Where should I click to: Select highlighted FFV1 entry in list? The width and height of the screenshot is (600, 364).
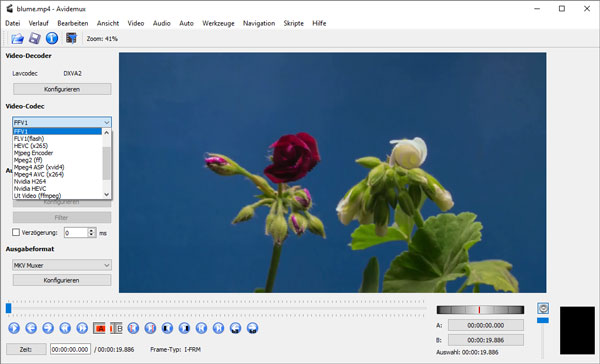[57, 131]
